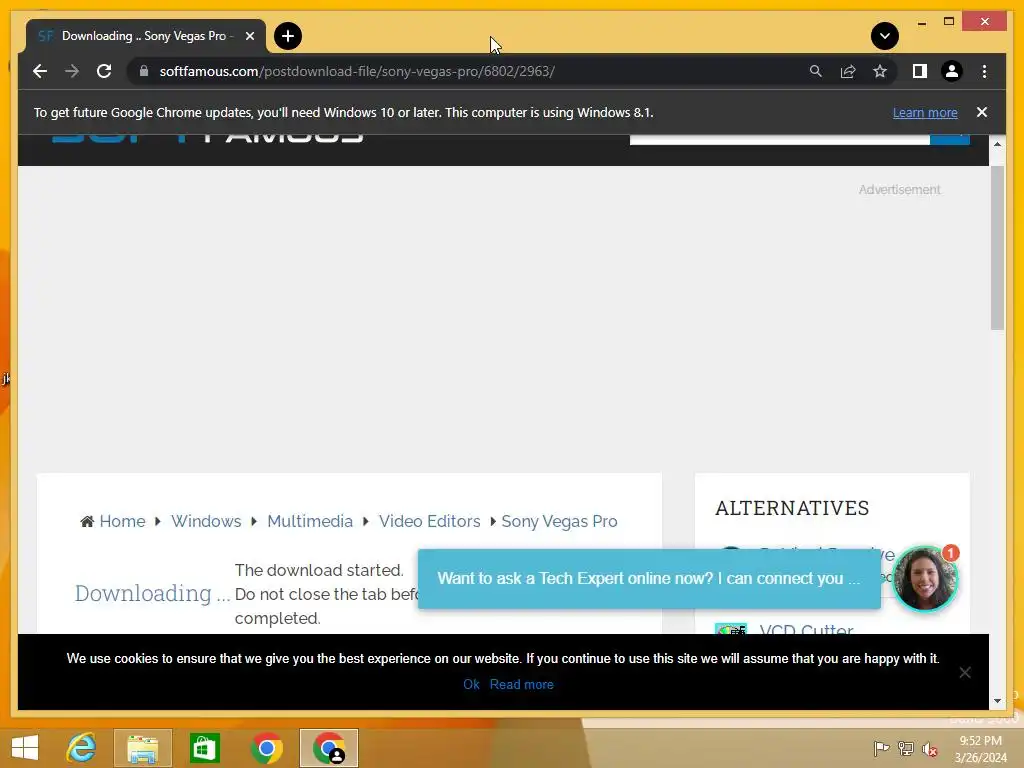Close the Downloading Sony Vegas Pro tab
1024x768 pixels.
pos(249,36)
